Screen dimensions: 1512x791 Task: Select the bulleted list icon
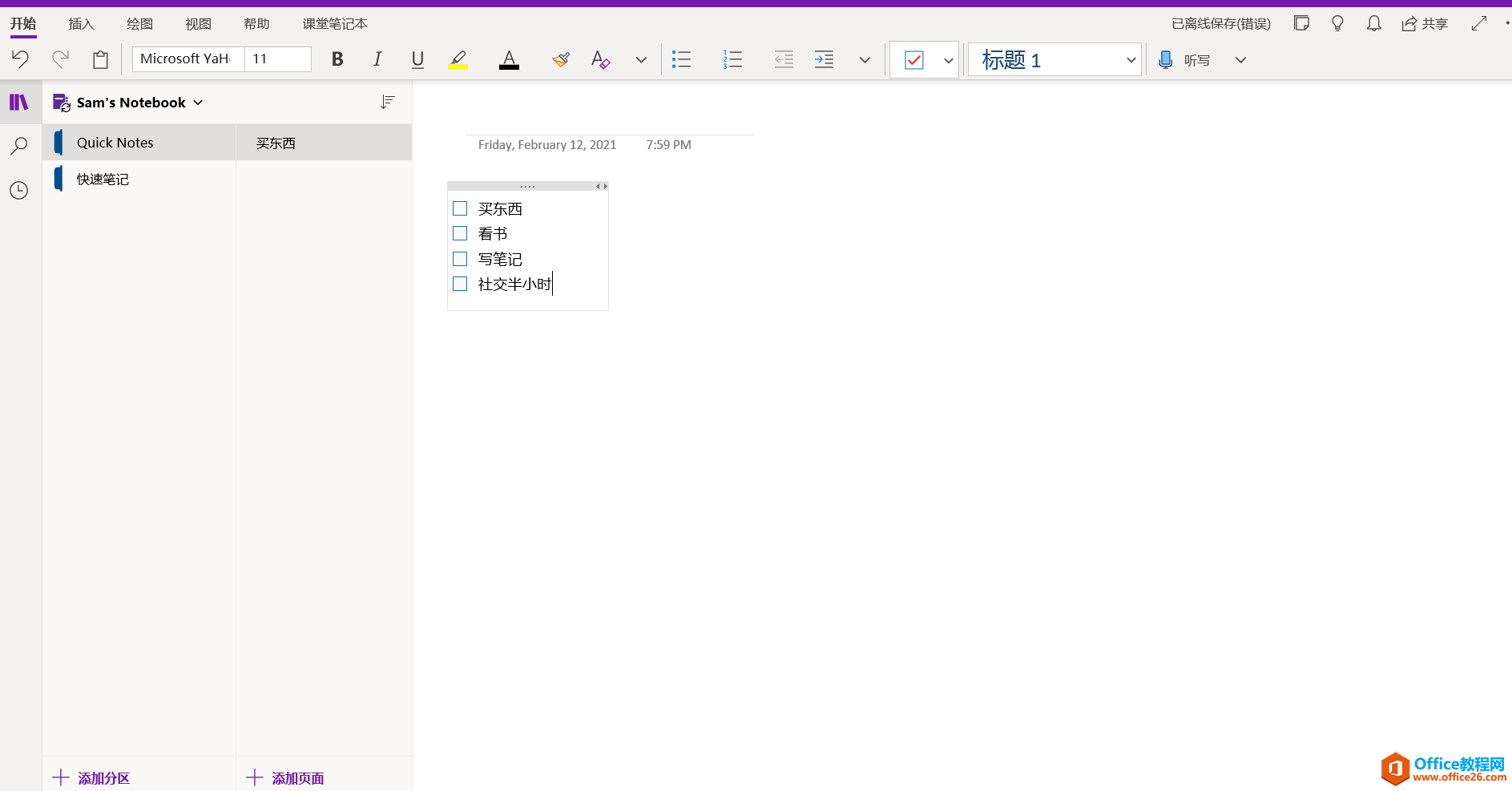pos(681,59)
